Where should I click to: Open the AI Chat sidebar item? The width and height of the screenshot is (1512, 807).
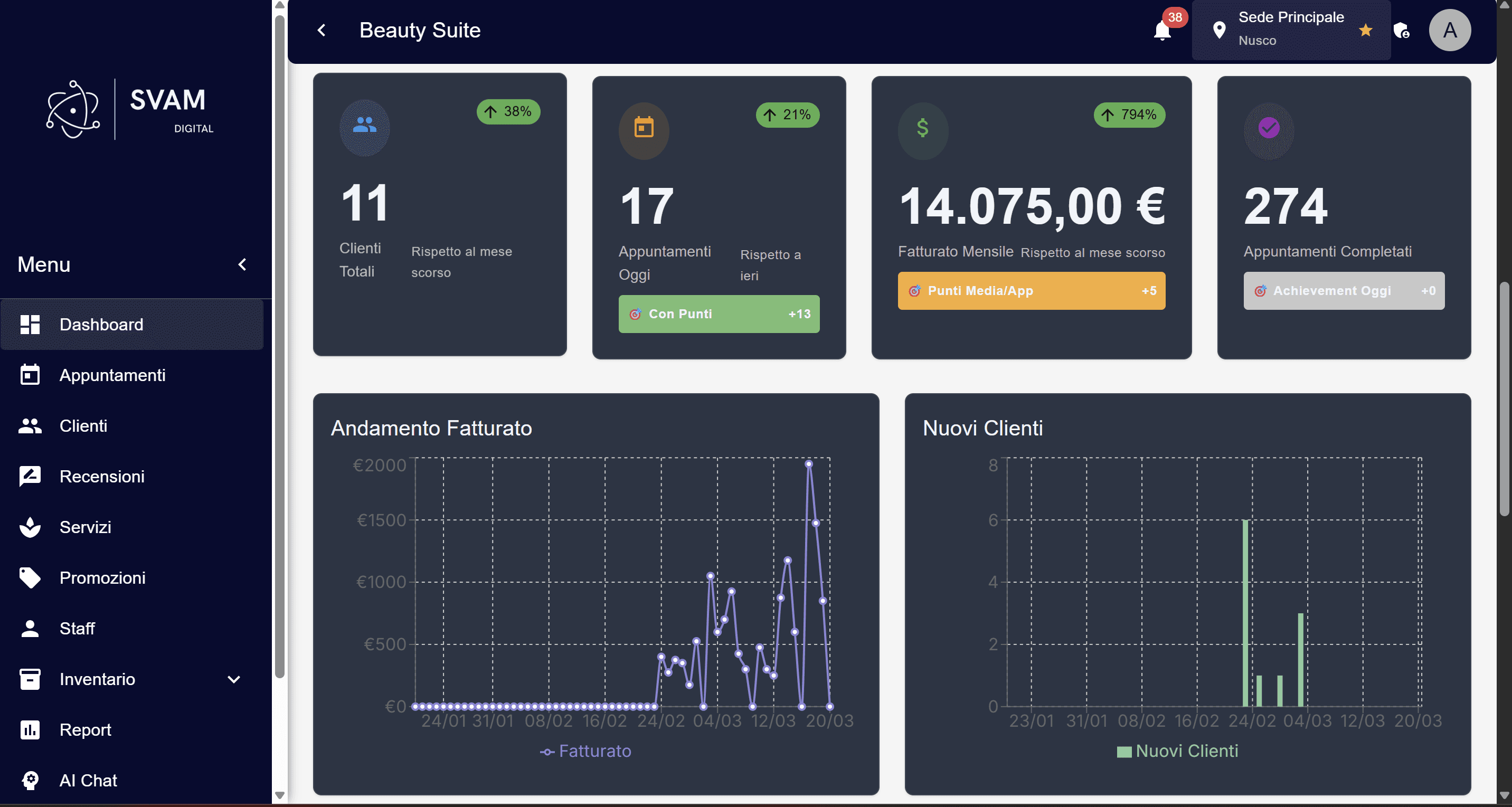click(x=88, y=781)
